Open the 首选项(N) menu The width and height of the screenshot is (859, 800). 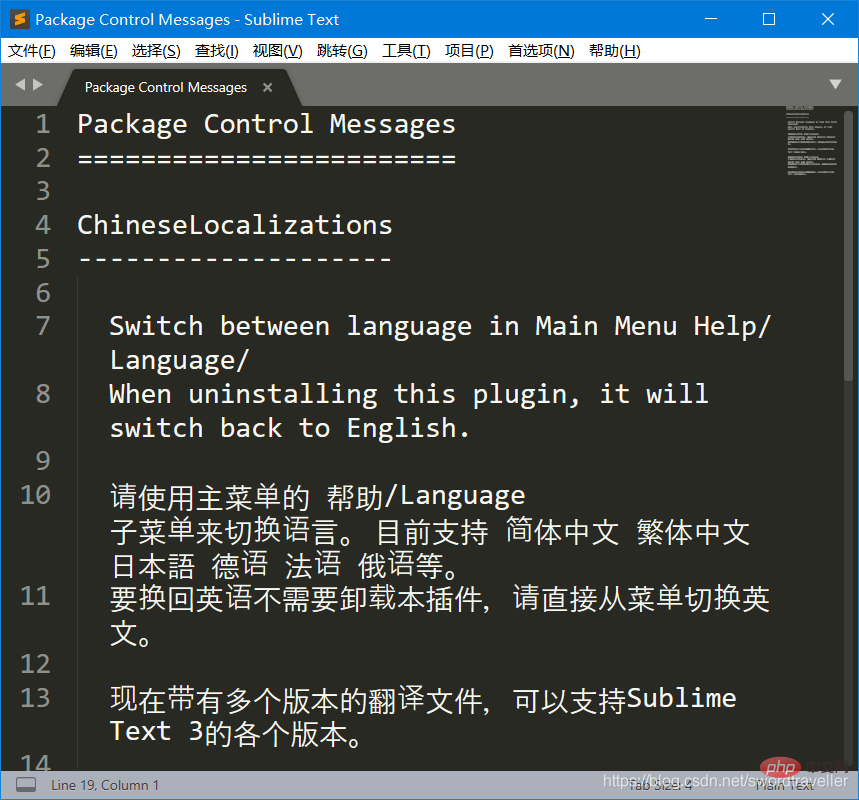pyautogui.click(x=541, y=51)
